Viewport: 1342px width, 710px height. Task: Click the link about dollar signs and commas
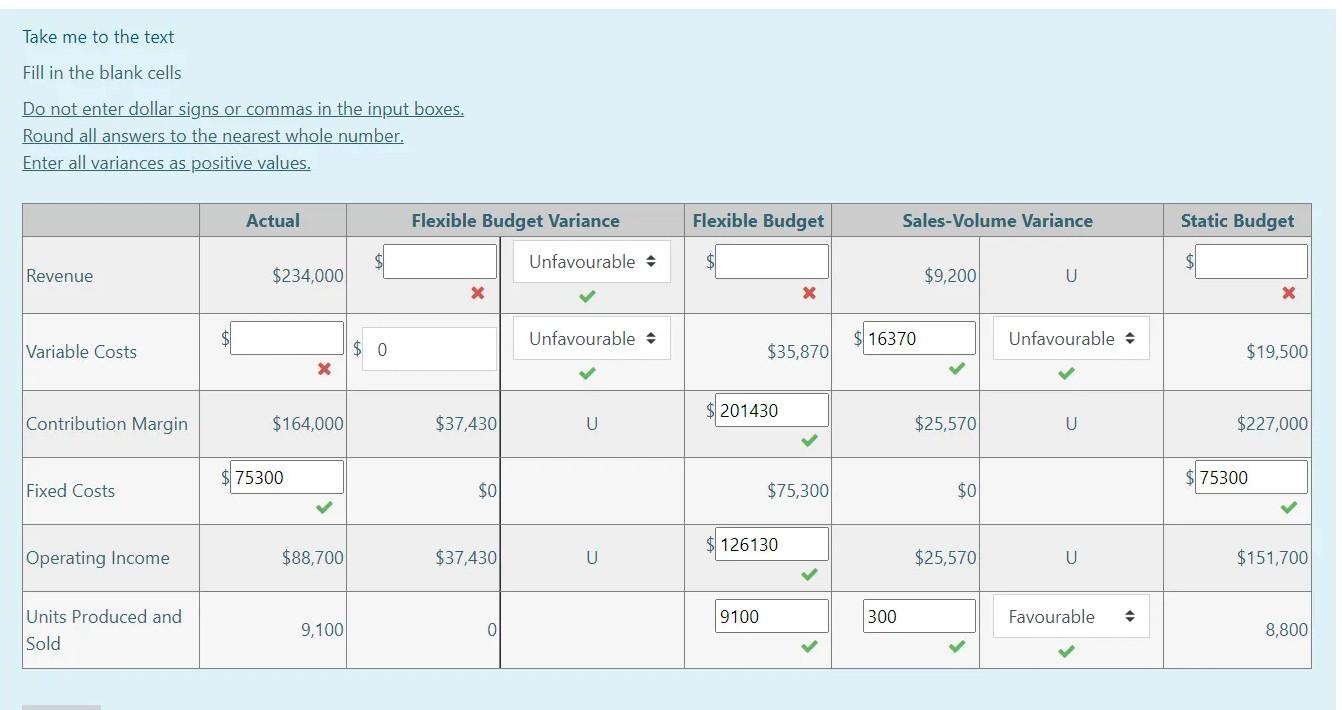[242, 109]
